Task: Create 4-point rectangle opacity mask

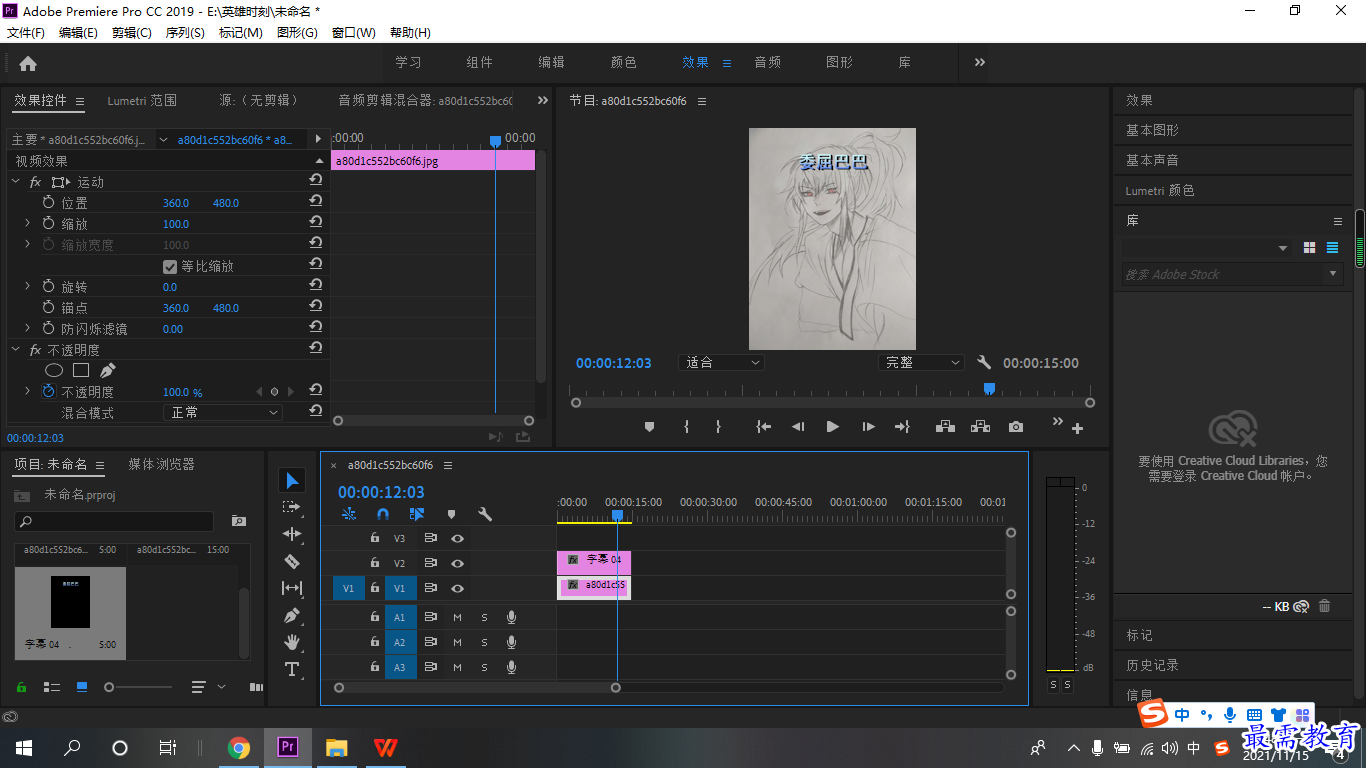Action: pos(81,370)
